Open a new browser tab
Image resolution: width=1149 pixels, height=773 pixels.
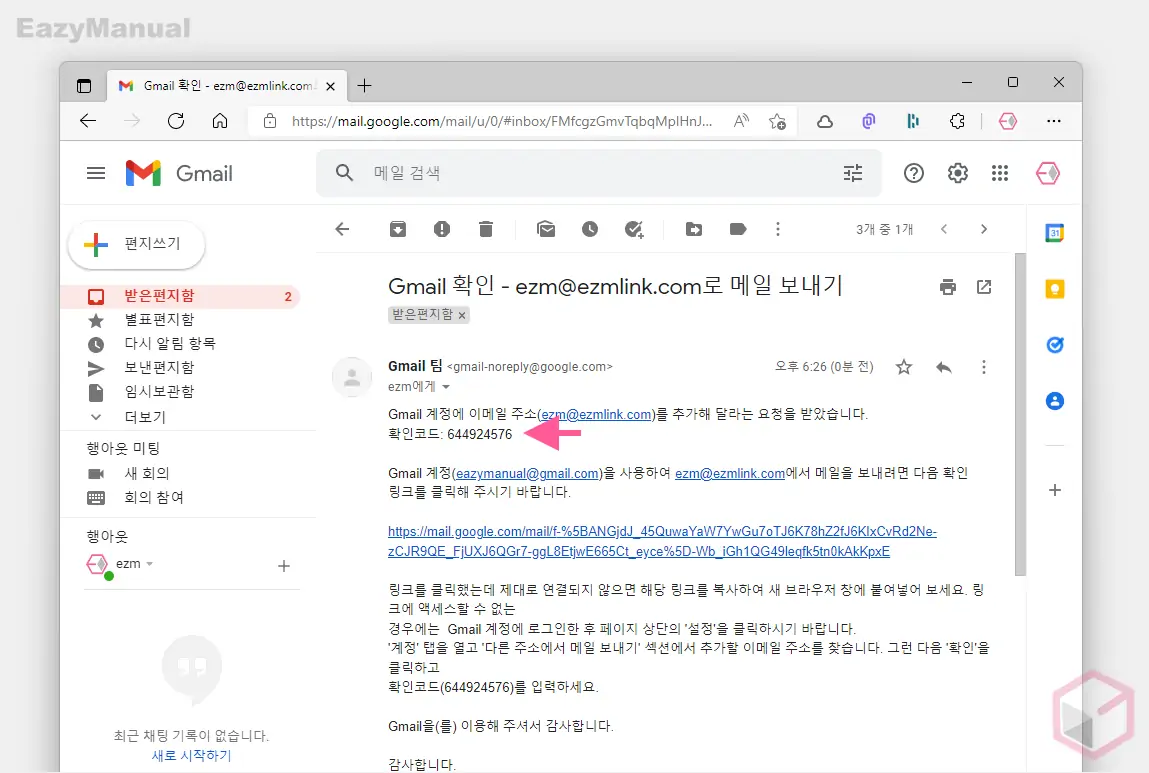point(364,86)
